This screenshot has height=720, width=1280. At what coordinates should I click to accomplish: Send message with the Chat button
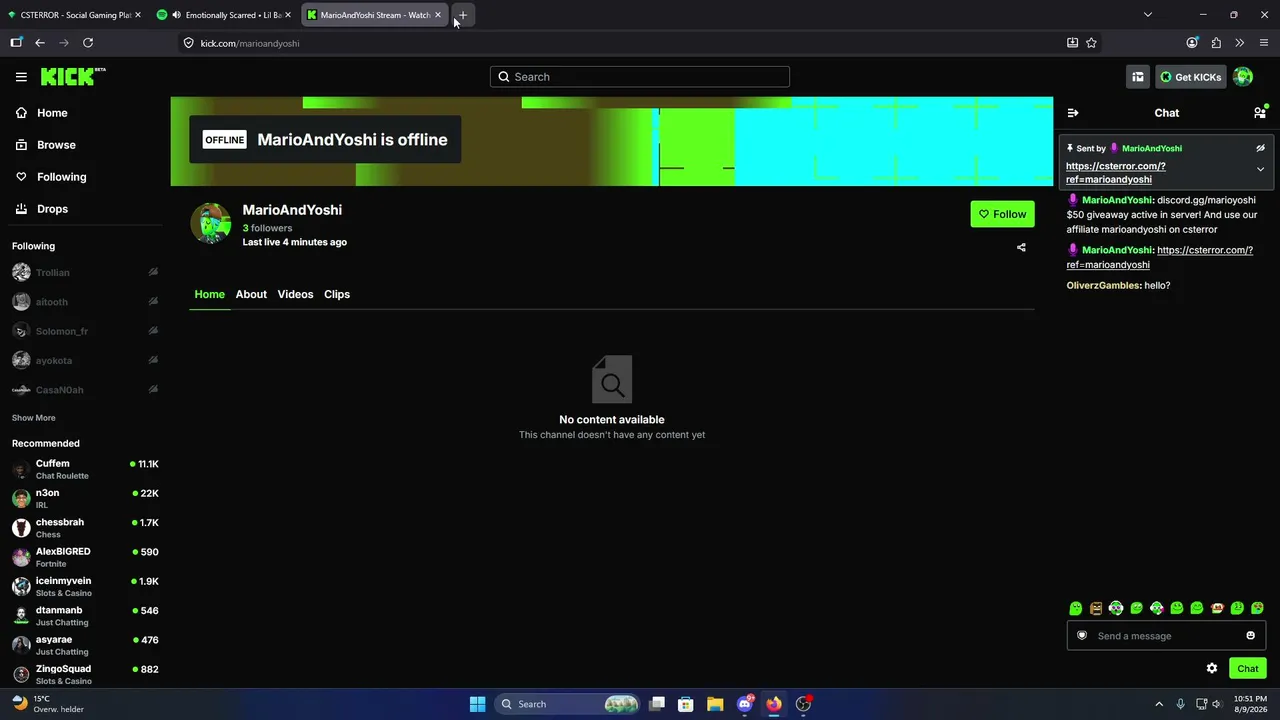click(x=1247, y=668)
